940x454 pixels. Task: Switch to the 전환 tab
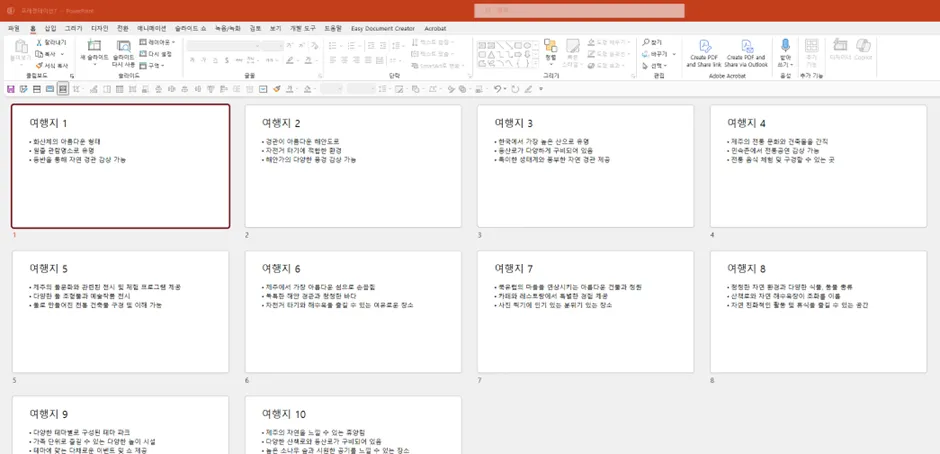[122, 28]
